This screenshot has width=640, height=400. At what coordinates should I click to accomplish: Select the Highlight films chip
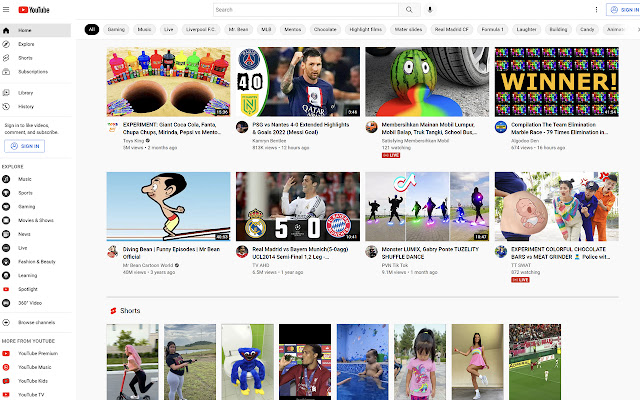pyautogui.click(x=365, y=29)
